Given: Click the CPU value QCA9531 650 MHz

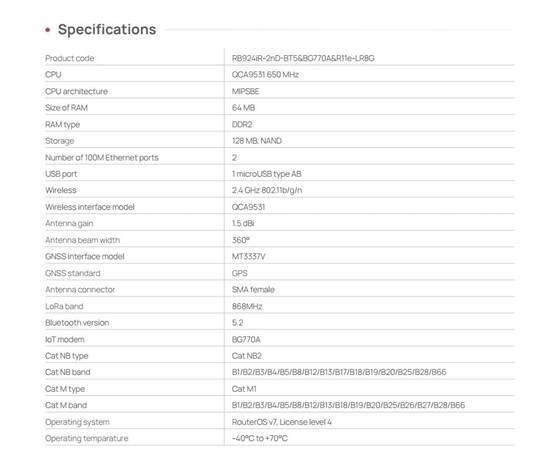Looking at the screenshot, I should click(x=265, y=75).
